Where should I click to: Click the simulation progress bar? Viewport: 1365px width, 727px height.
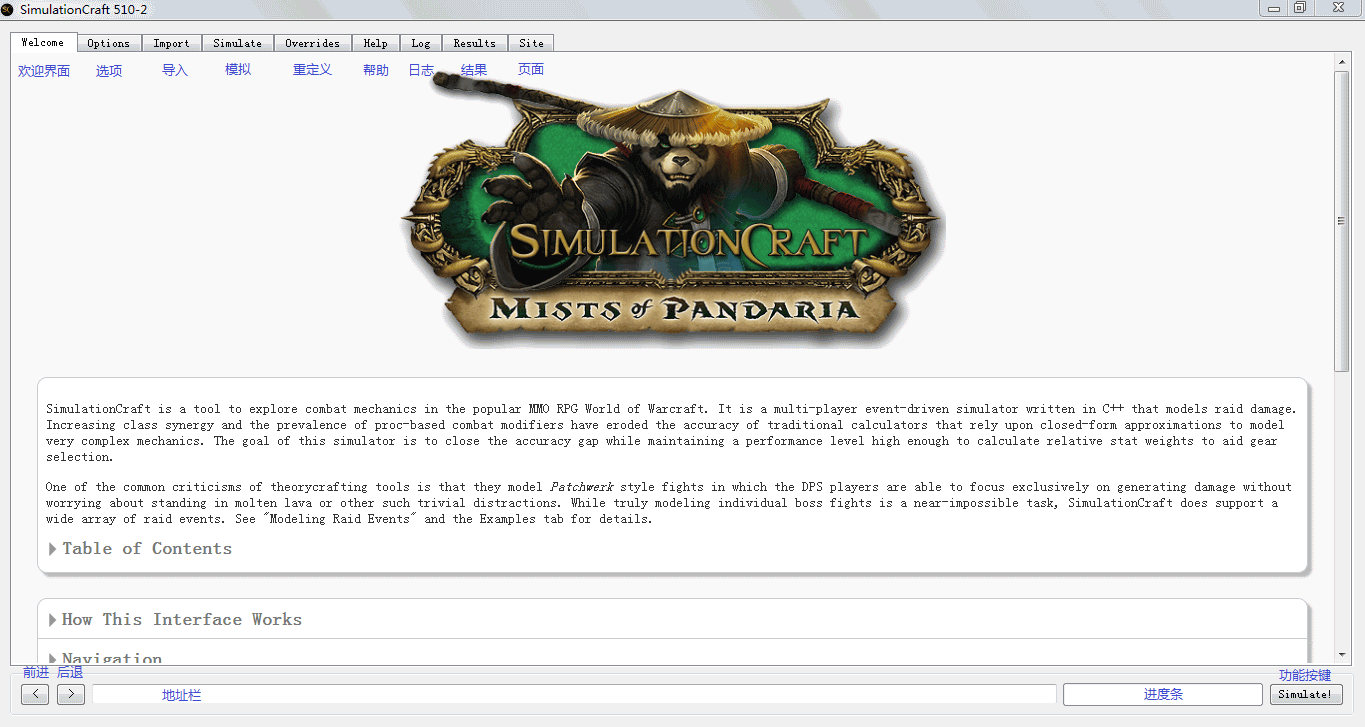click(1163, 694)
